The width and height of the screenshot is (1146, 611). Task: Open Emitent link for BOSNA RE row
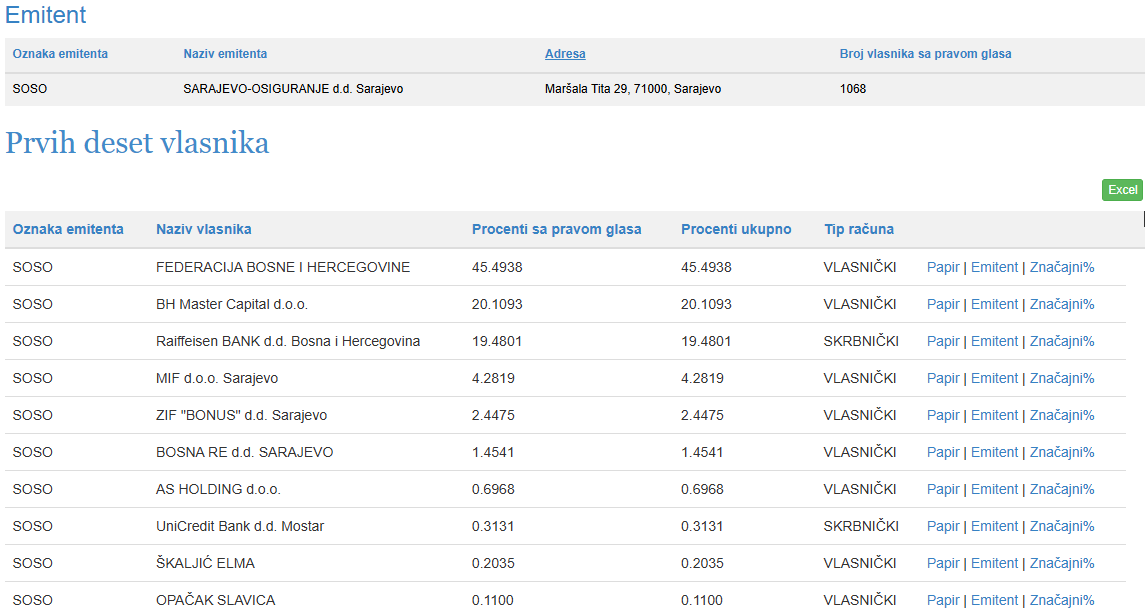click(994, 452)
